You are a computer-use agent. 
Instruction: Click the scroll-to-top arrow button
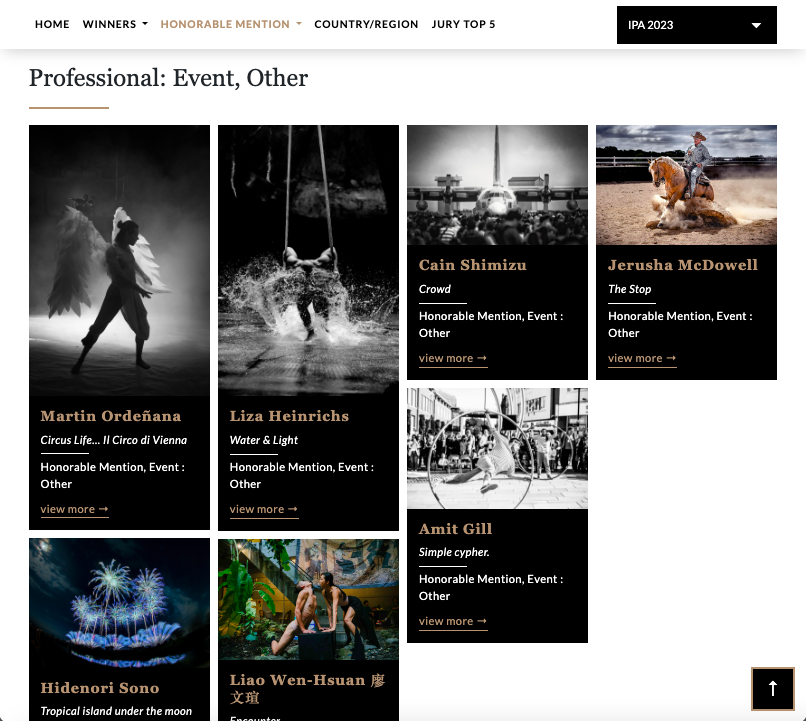pyautogui.click(x=772, y=688)
